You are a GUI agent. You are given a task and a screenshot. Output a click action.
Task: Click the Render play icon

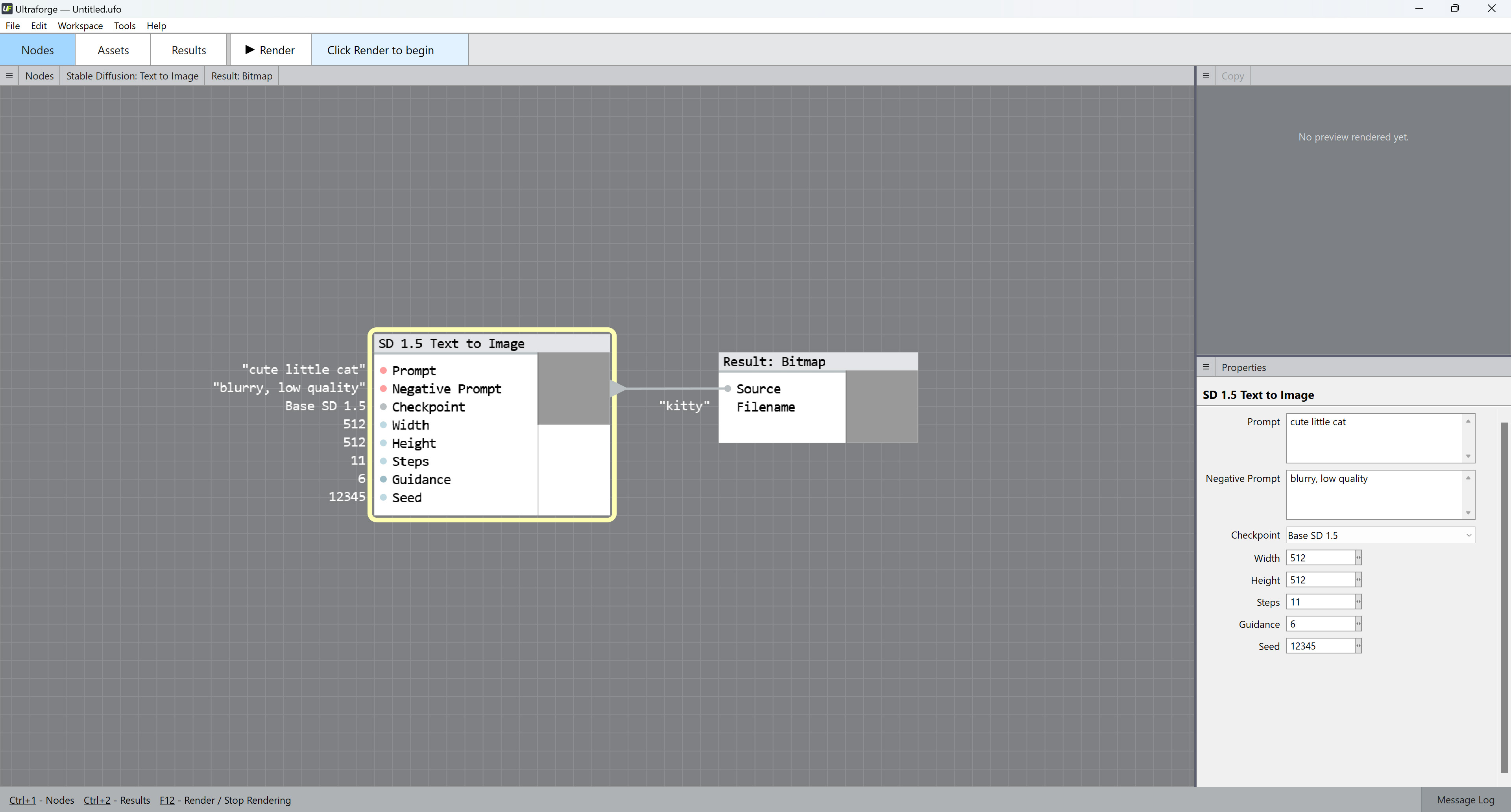pos(251,50)
